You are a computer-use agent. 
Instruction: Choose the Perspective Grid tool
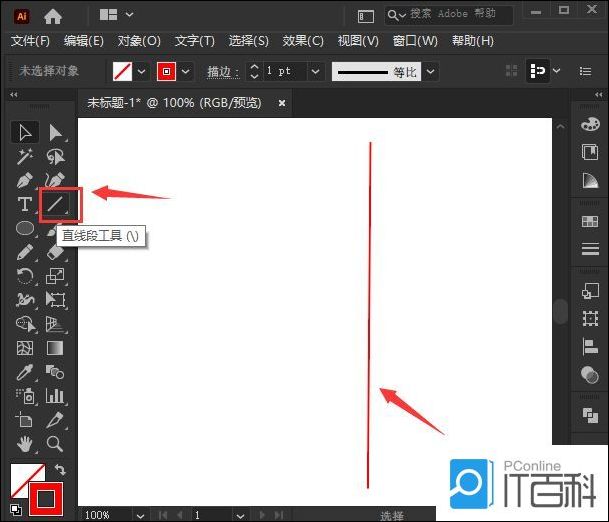[x=55, y=324]
